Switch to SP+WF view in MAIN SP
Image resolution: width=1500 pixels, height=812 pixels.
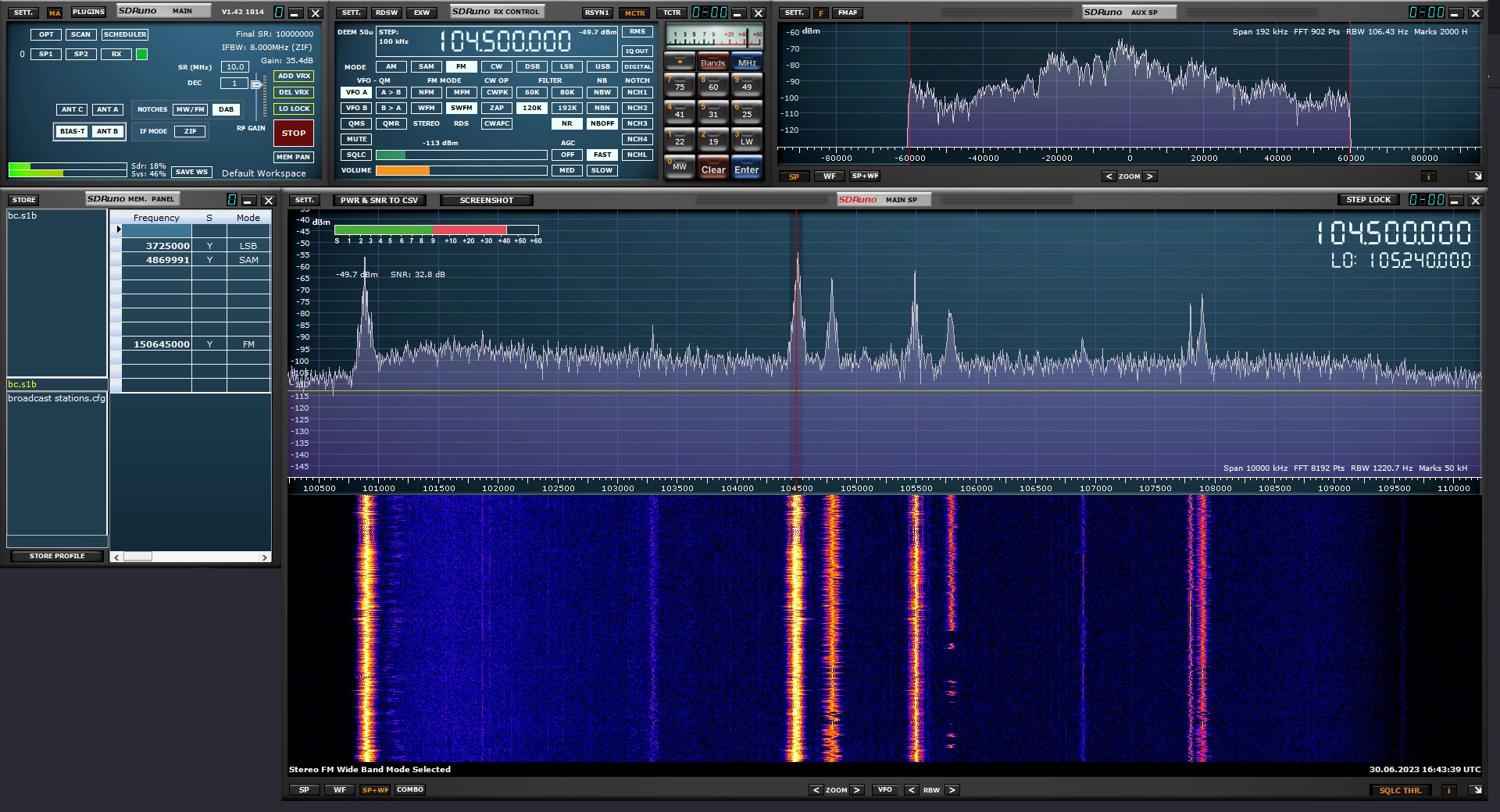tap(375, 790)
